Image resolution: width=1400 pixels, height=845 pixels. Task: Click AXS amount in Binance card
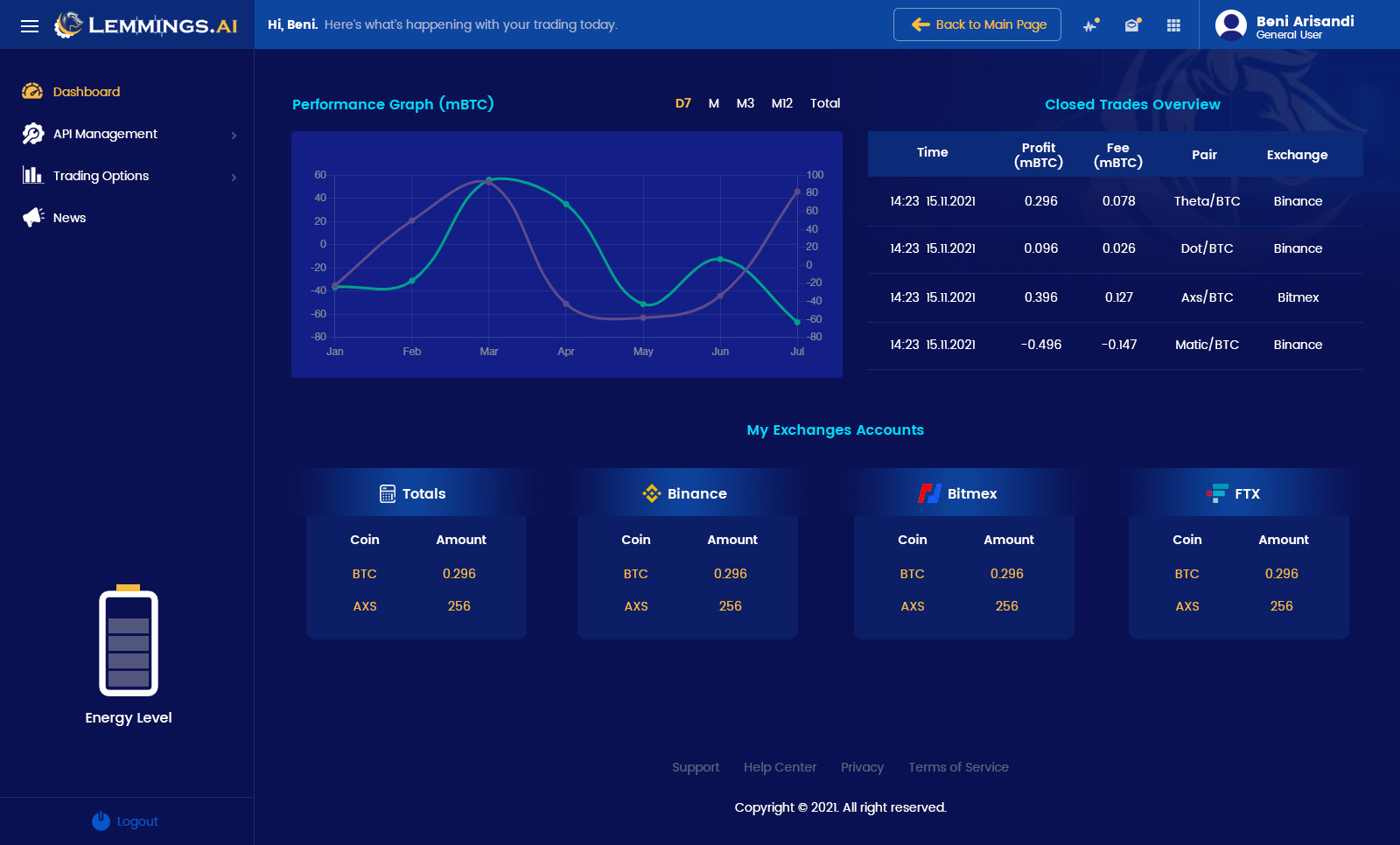coord(731,606)
